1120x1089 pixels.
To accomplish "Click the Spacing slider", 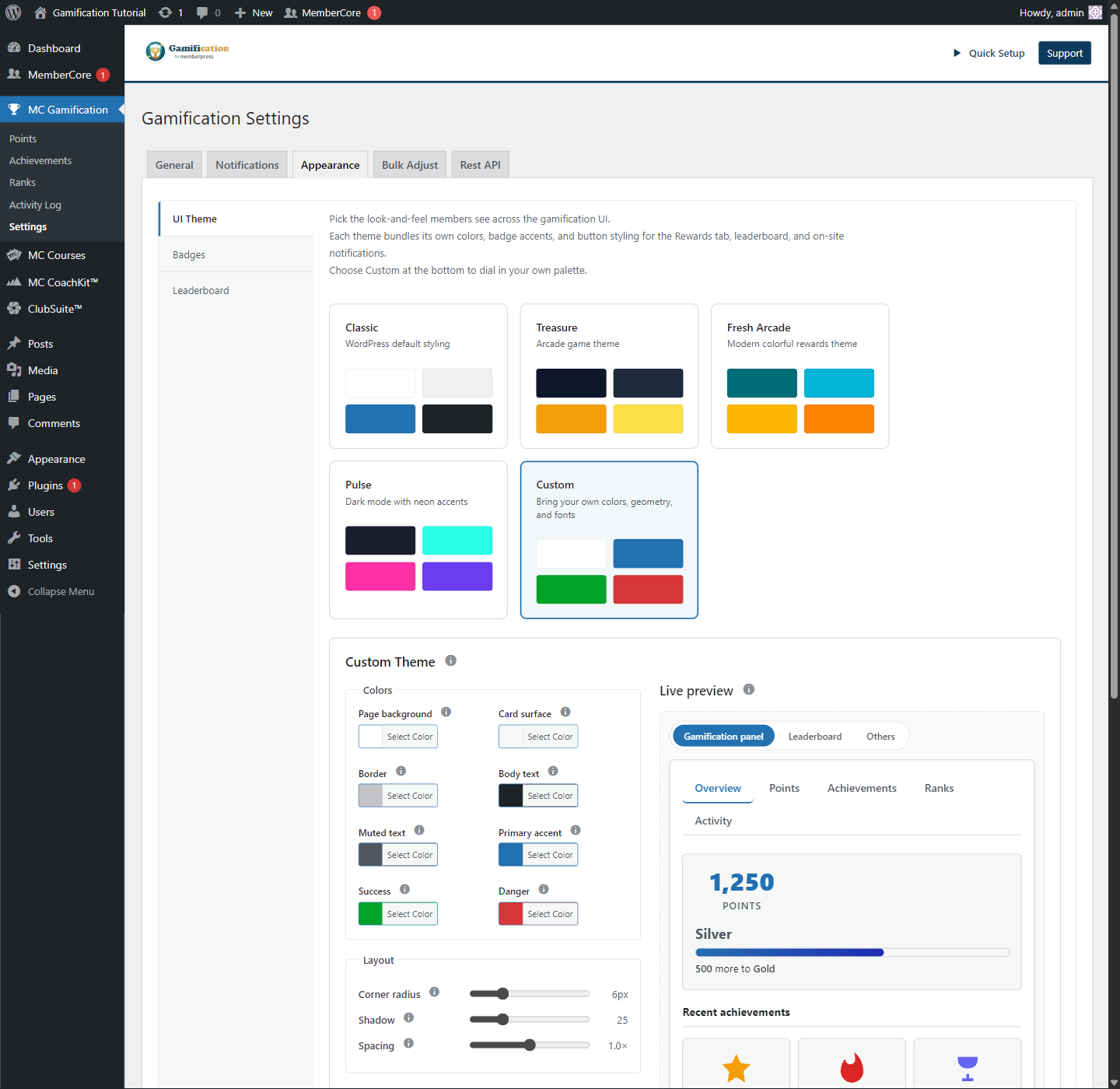I will pyautogui.click(x=530, y=1045).
